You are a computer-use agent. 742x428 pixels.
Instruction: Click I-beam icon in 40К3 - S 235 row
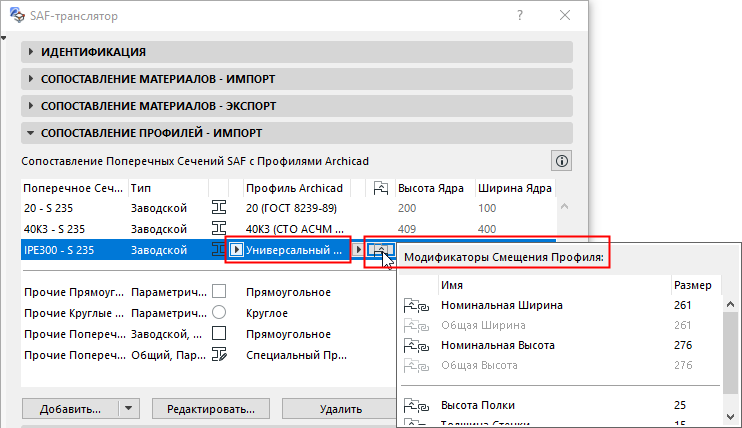click(x=219, y=228)
